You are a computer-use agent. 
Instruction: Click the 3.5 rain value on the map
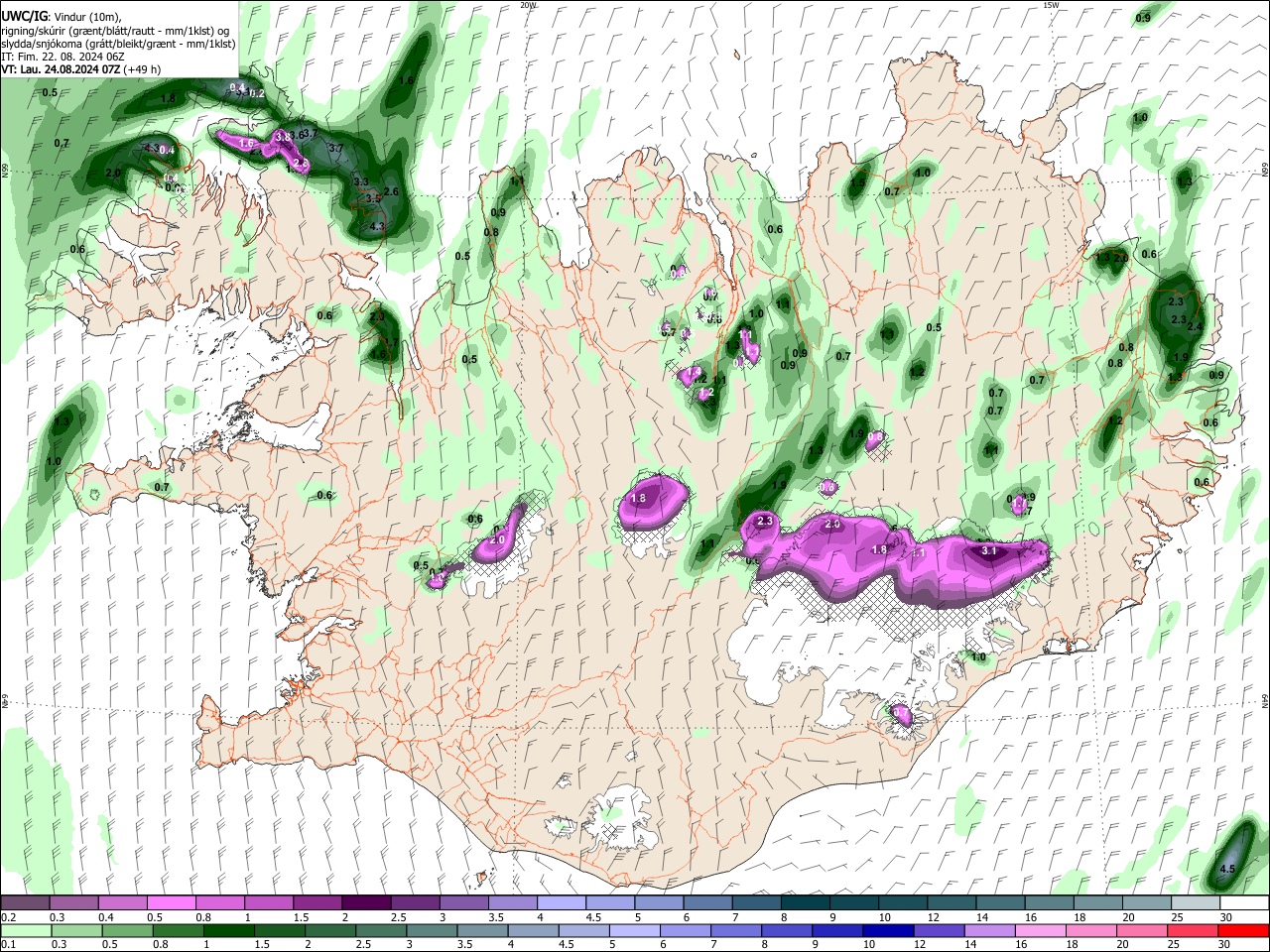tap(373, 198)
